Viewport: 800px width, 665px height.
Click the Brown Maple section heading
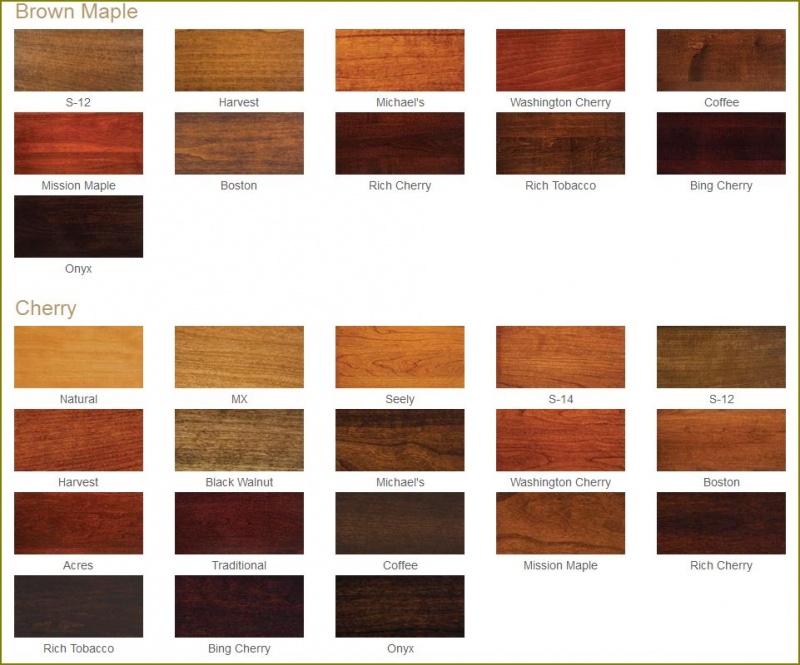[x=77, y=12]
